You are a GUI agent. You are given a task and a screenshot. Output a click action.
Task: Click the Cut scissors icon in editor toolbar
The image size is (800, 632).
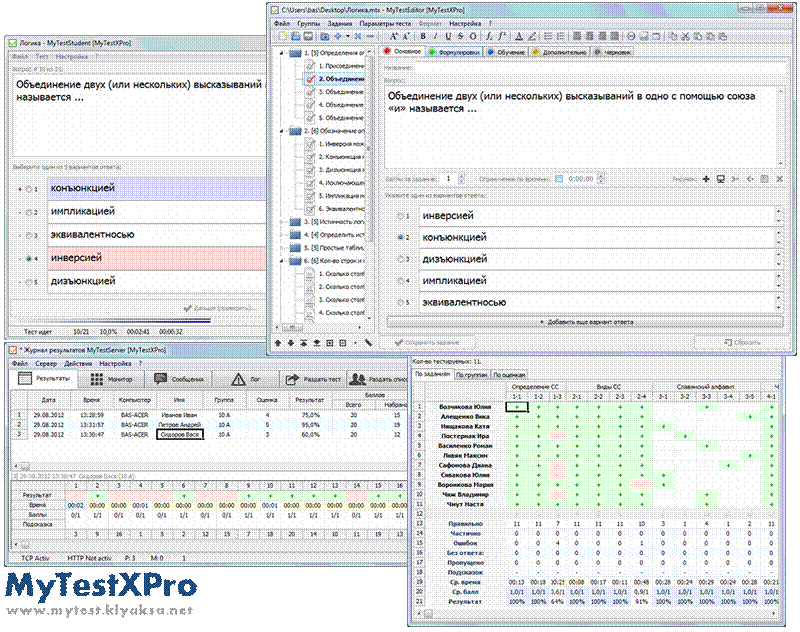coord(685,36)
